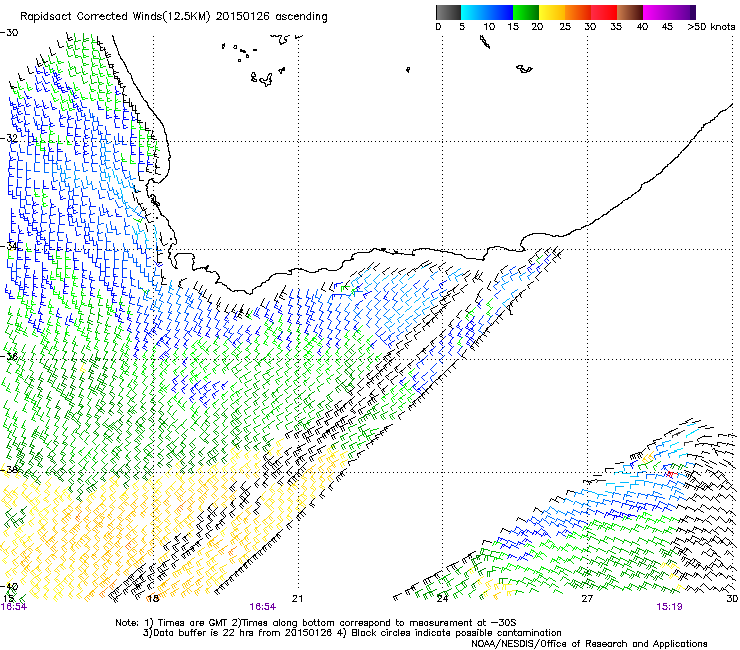Select the yellow 20–25 knots legend segment
This screenshot has width=740, height=650.
[x=552, y=12]
